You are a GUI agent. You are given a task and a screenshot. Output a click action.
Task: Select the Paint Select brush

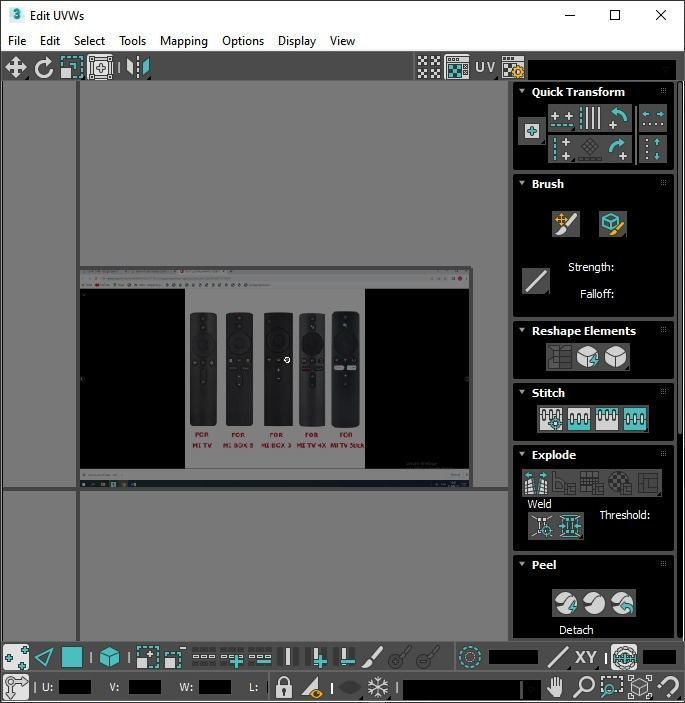[372, 658]
